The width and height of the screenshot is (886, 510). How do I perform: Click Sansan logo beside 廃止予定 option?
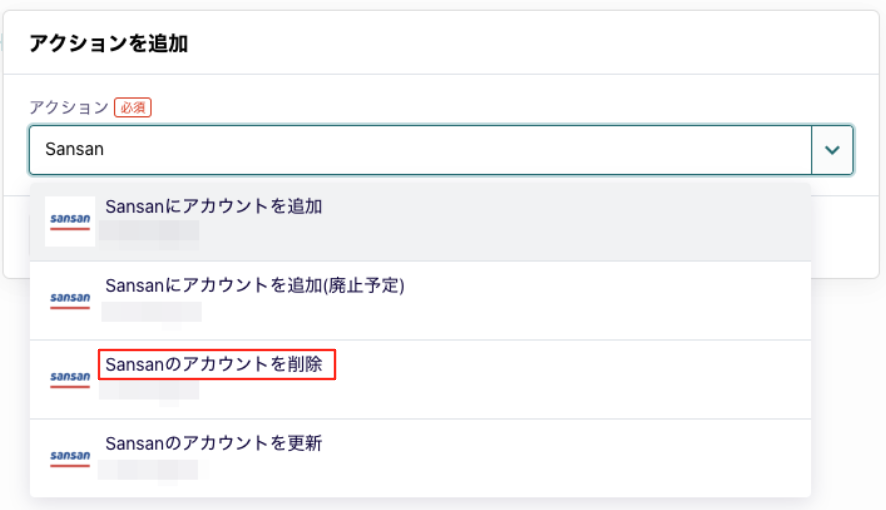tap(70, 300)
